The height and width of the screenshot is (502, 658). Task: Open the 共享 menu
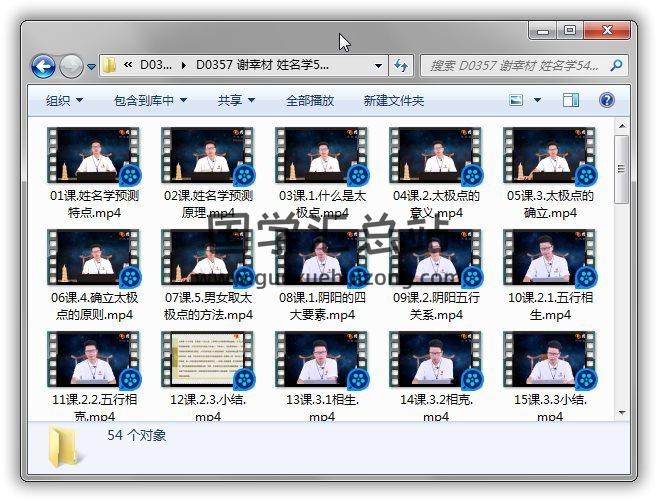tap(236, 101)
